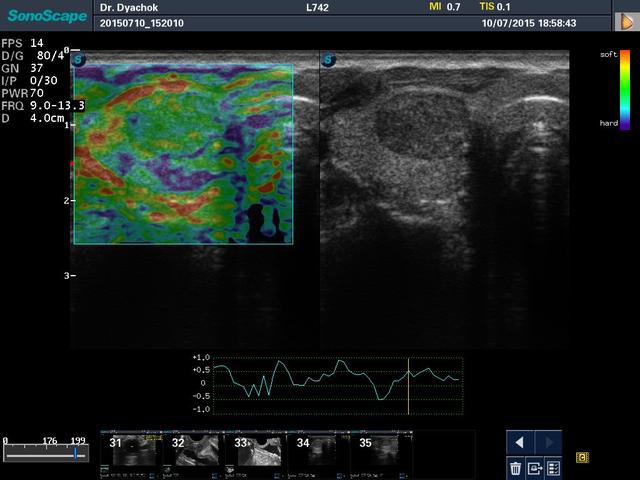Viewport: 640px width, 480px height.
Task: Click the export image icon beside trash
Action: click(x=535, y=467)
